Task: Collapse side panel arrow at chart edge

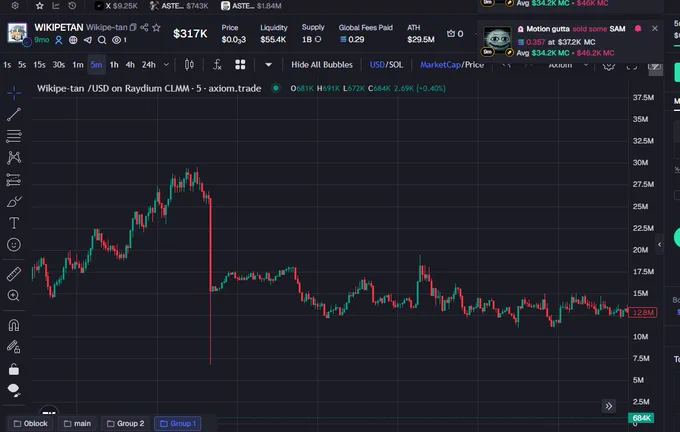Action: 660,245
